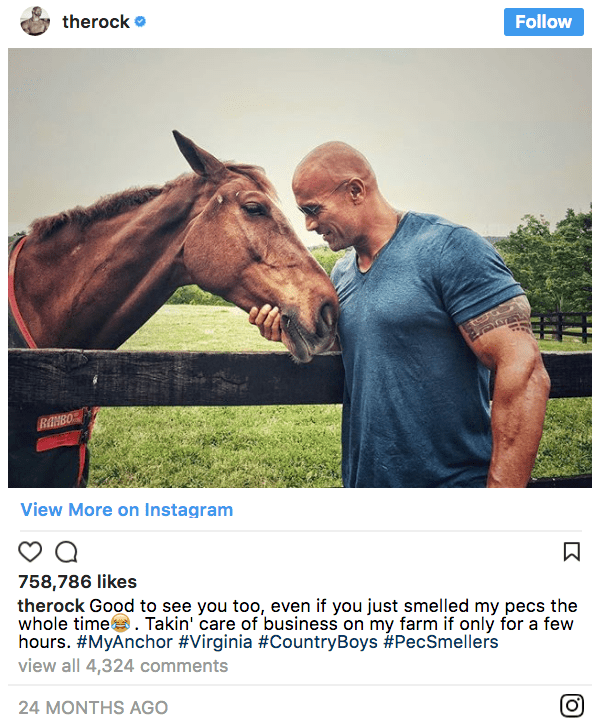View all 4,324 comments
This screenshot has width=610, height=724.
click(123, 666)
